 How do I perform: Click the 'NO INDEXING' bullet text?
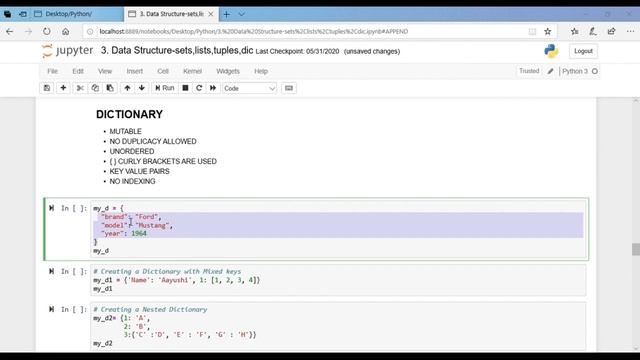[x=132, y=181]
